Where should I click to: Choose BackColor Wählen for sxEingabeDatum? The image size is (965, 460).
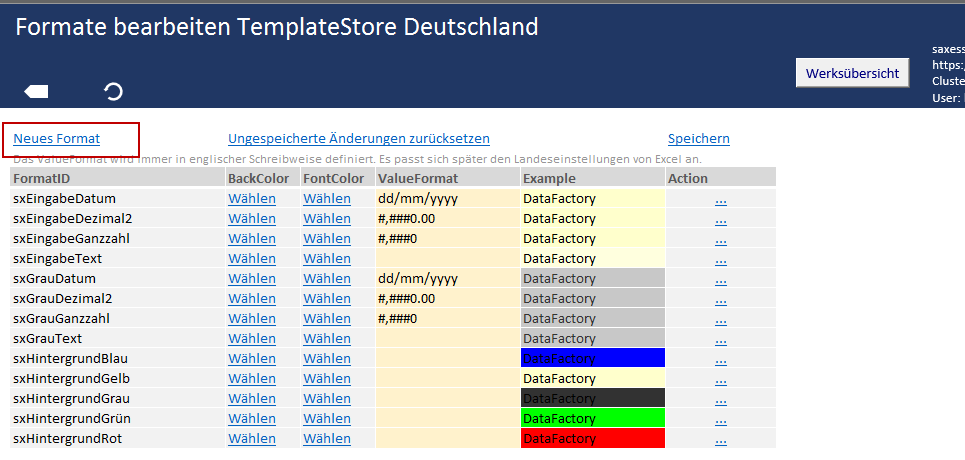point(252,198)
